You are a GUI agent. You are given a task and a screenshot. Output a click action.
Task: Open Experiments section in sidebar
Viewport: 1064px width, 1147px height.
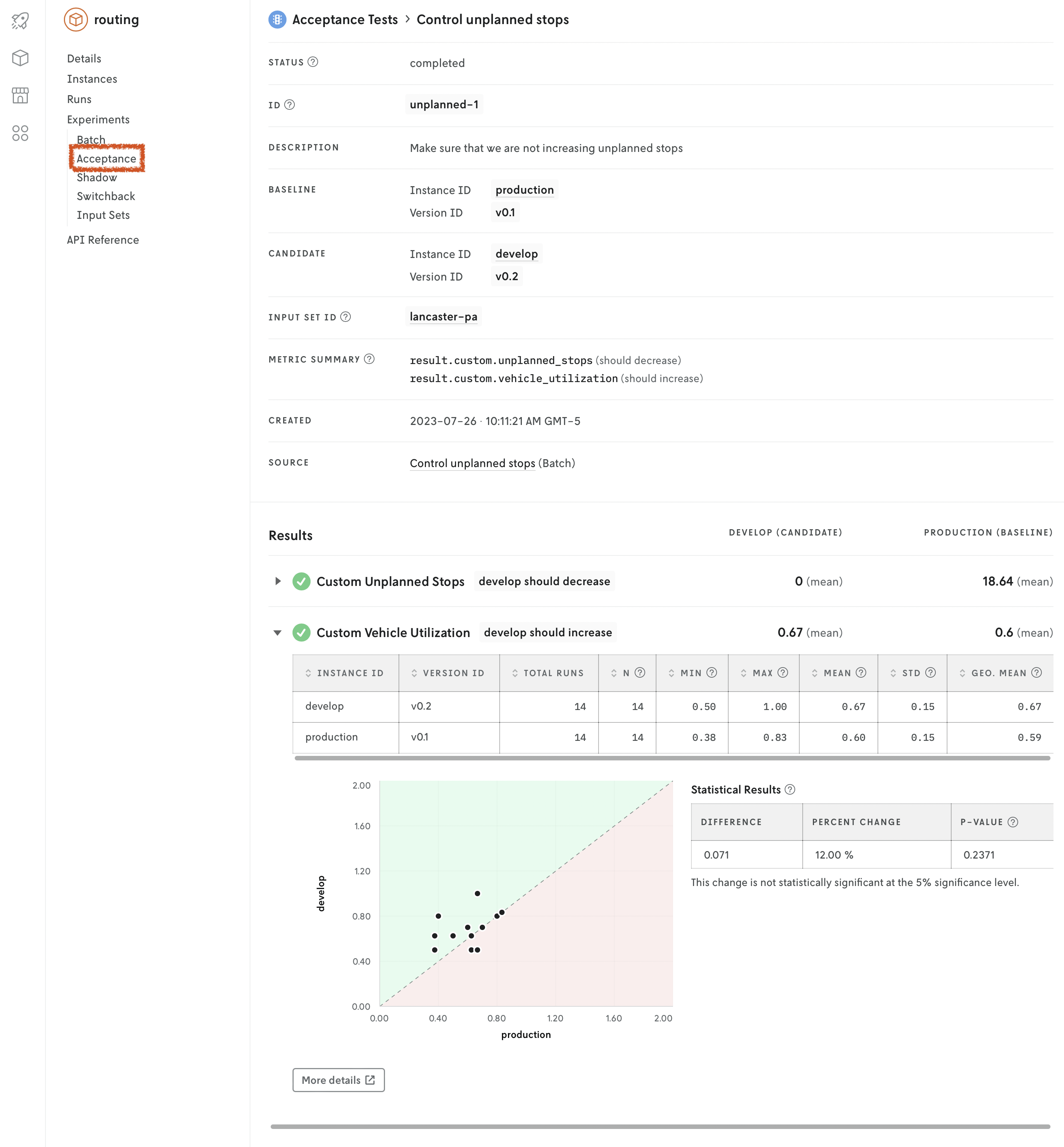tap(99, 119)
